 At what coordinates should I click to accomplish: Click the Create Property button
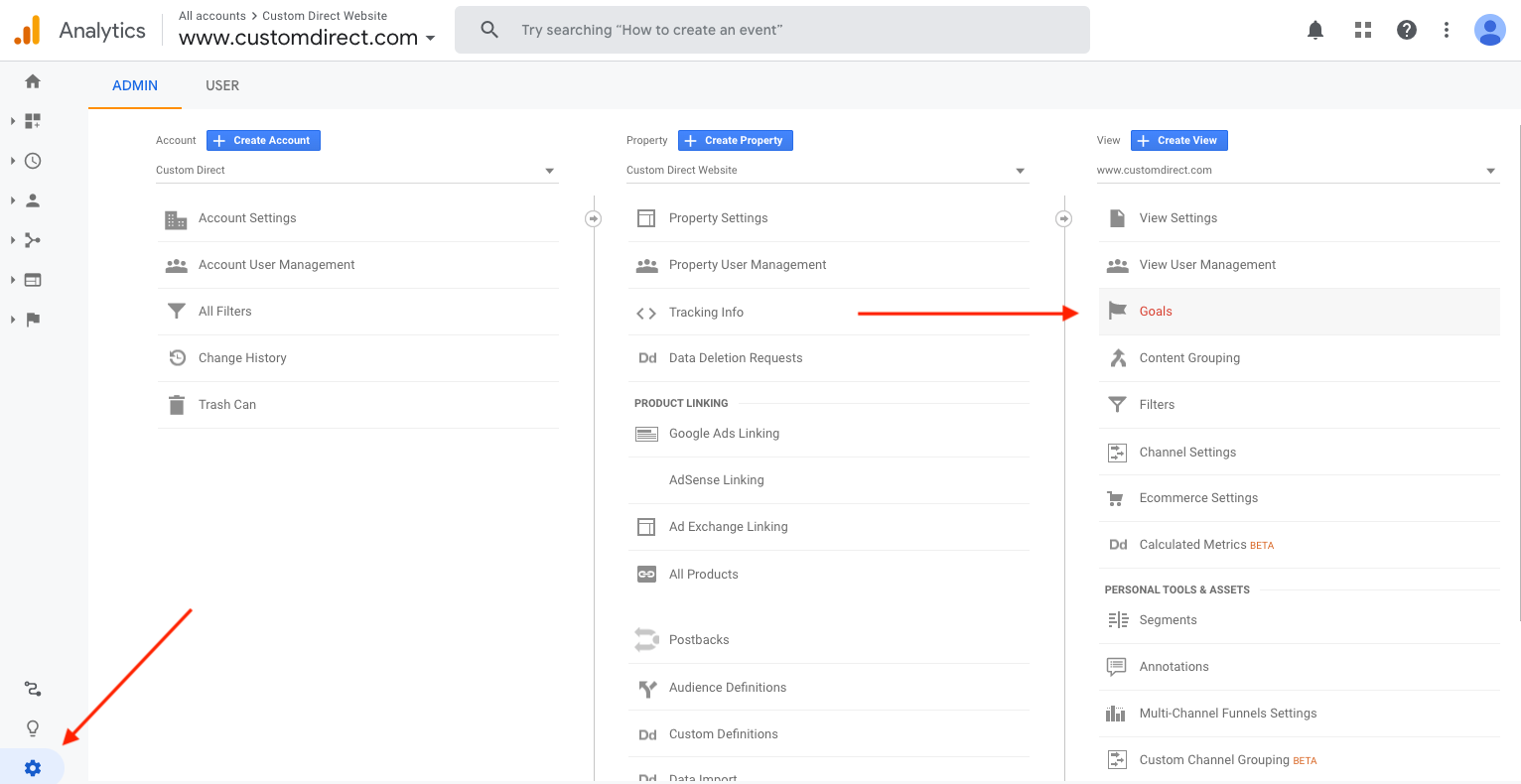coord(736,141)
